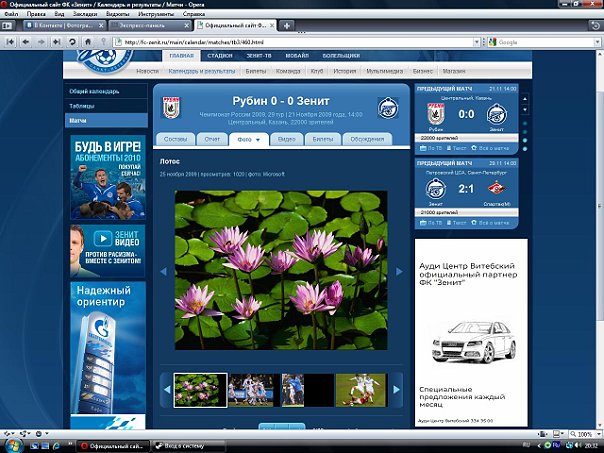The width and height of the screenshot is (604, 453).
Task: Click the Reload page icon in toolbar
Action: (72, 42)
